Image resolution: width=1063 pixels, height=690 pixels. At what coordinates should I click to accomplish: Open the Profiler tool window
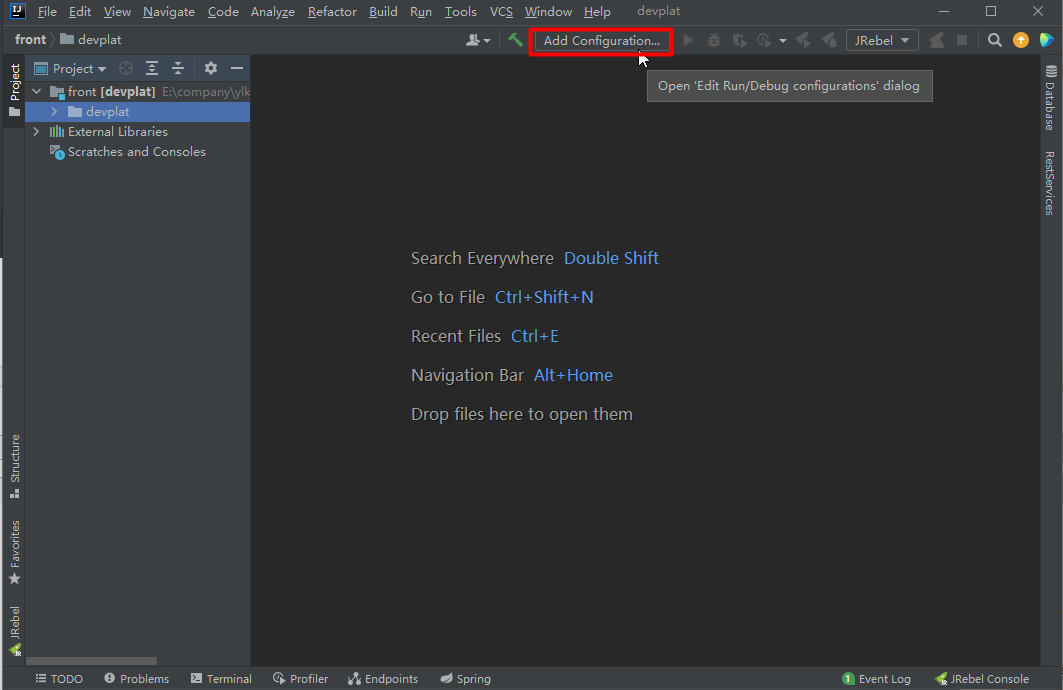click(300, 678)
